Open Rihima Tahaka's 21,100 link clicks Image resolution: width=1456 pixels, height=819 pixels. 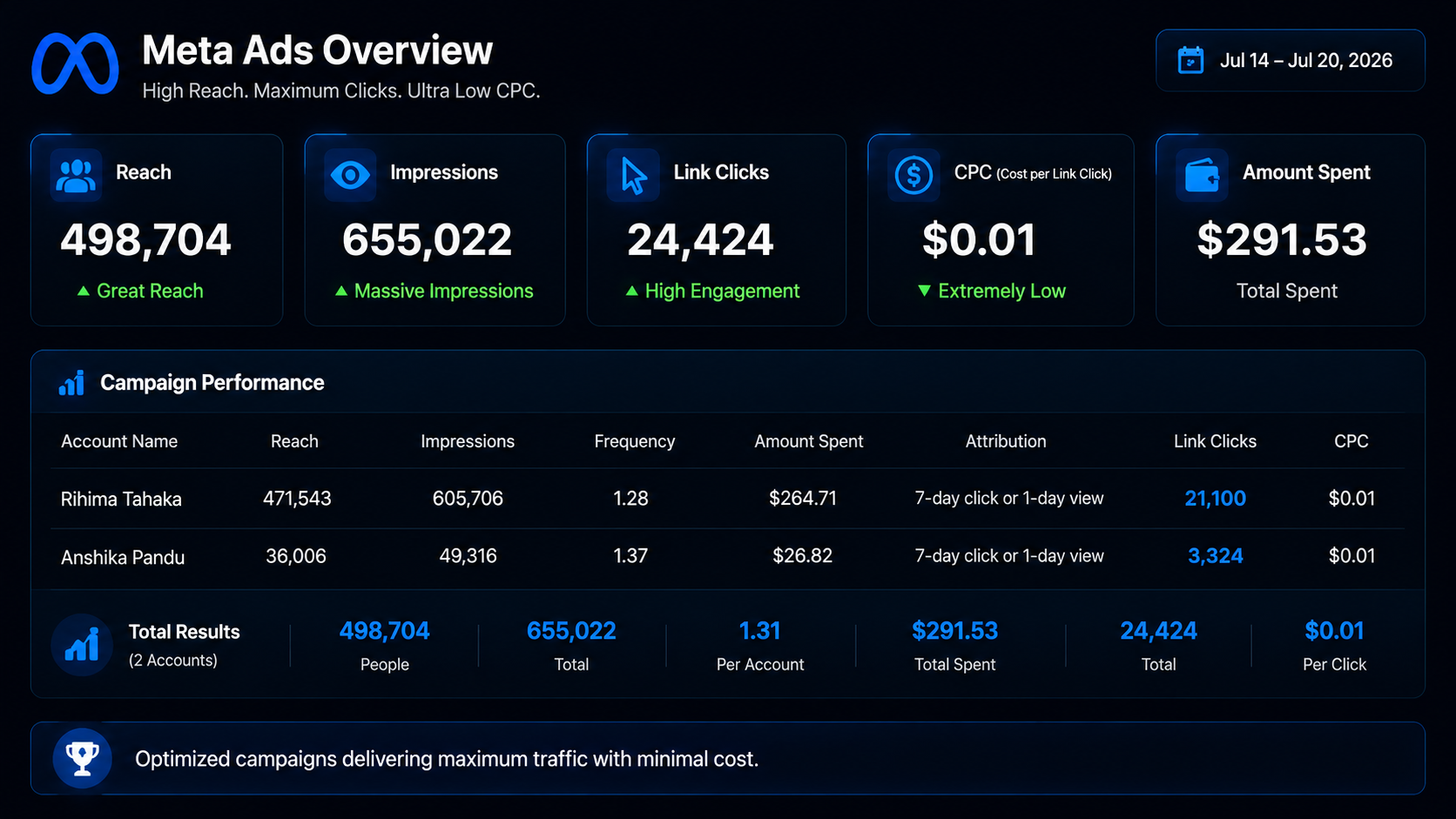pyautogui.click(x=1215, y=499)
